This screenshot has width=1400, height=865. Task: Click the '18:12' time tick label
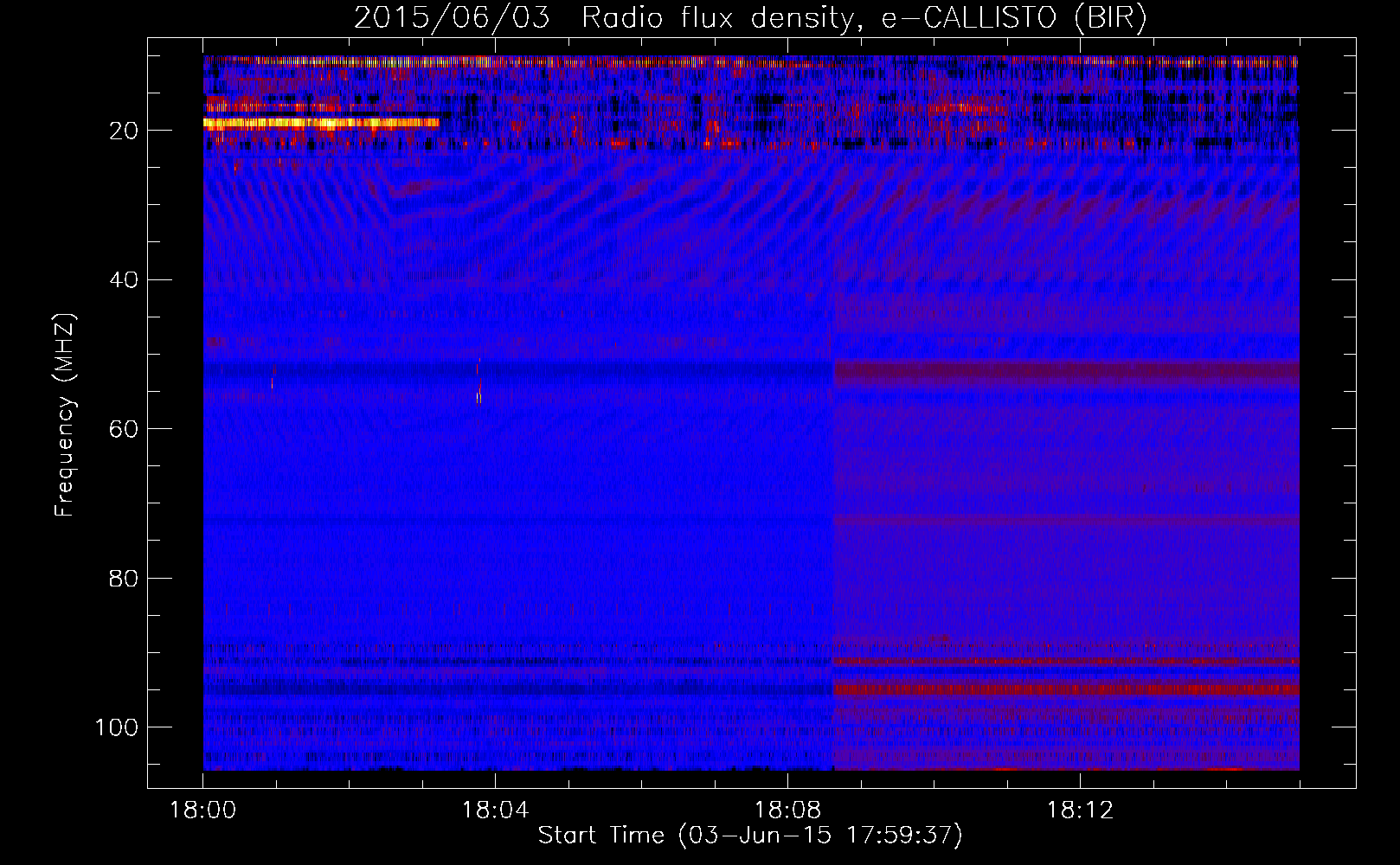pos(1080,810)
